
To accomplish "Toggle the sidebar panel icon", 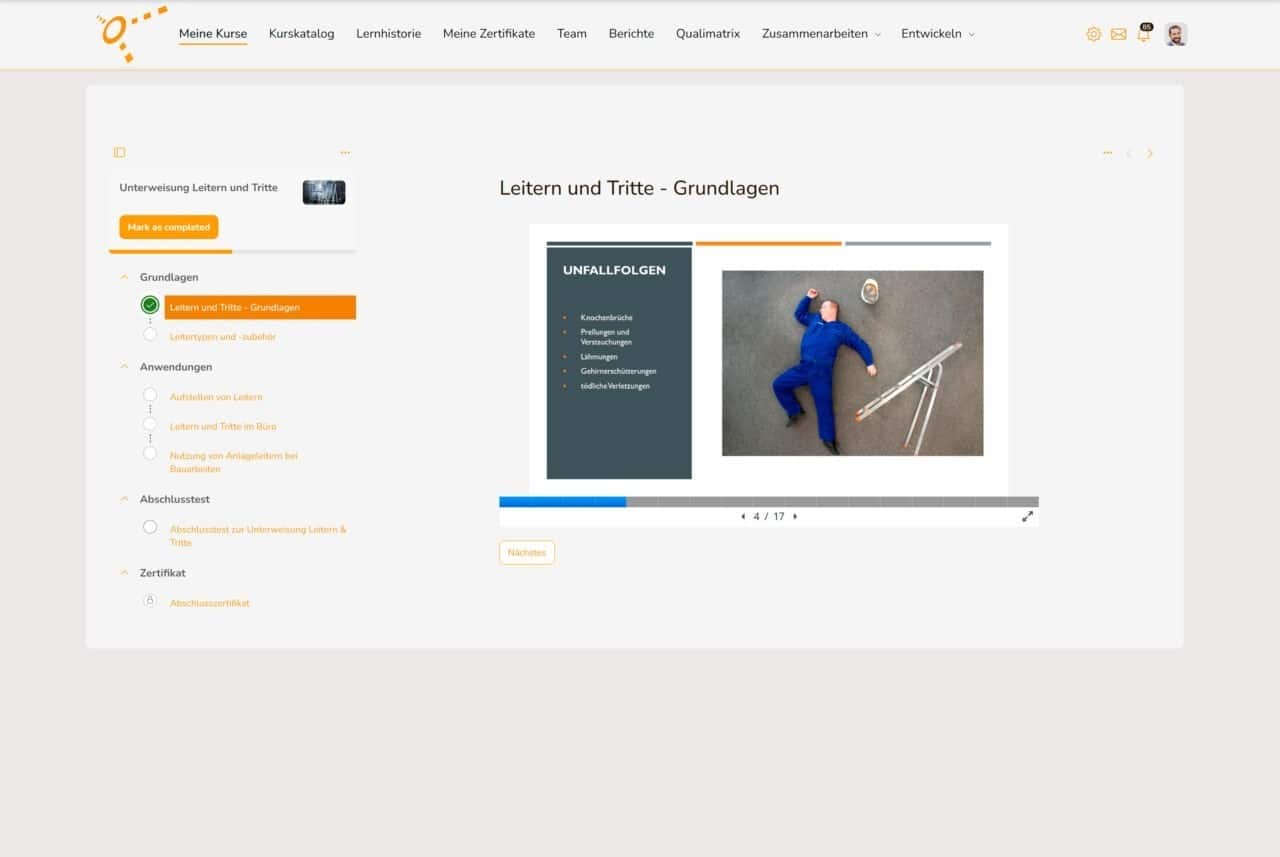I will (x=119, y=153).
